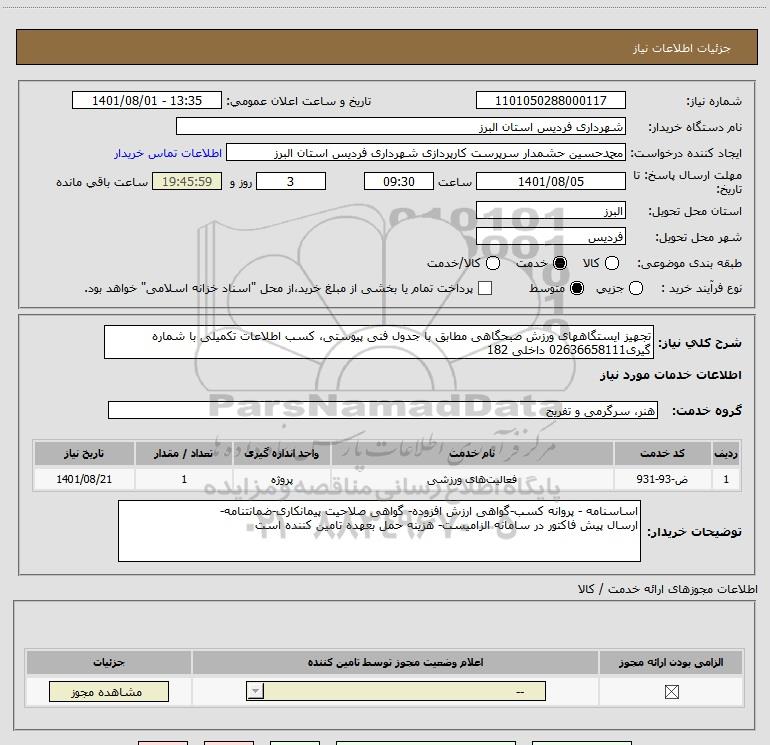The height and width of the screenshot is (745, 770).
Task: Click request creator name field
Action: point(426,153)
